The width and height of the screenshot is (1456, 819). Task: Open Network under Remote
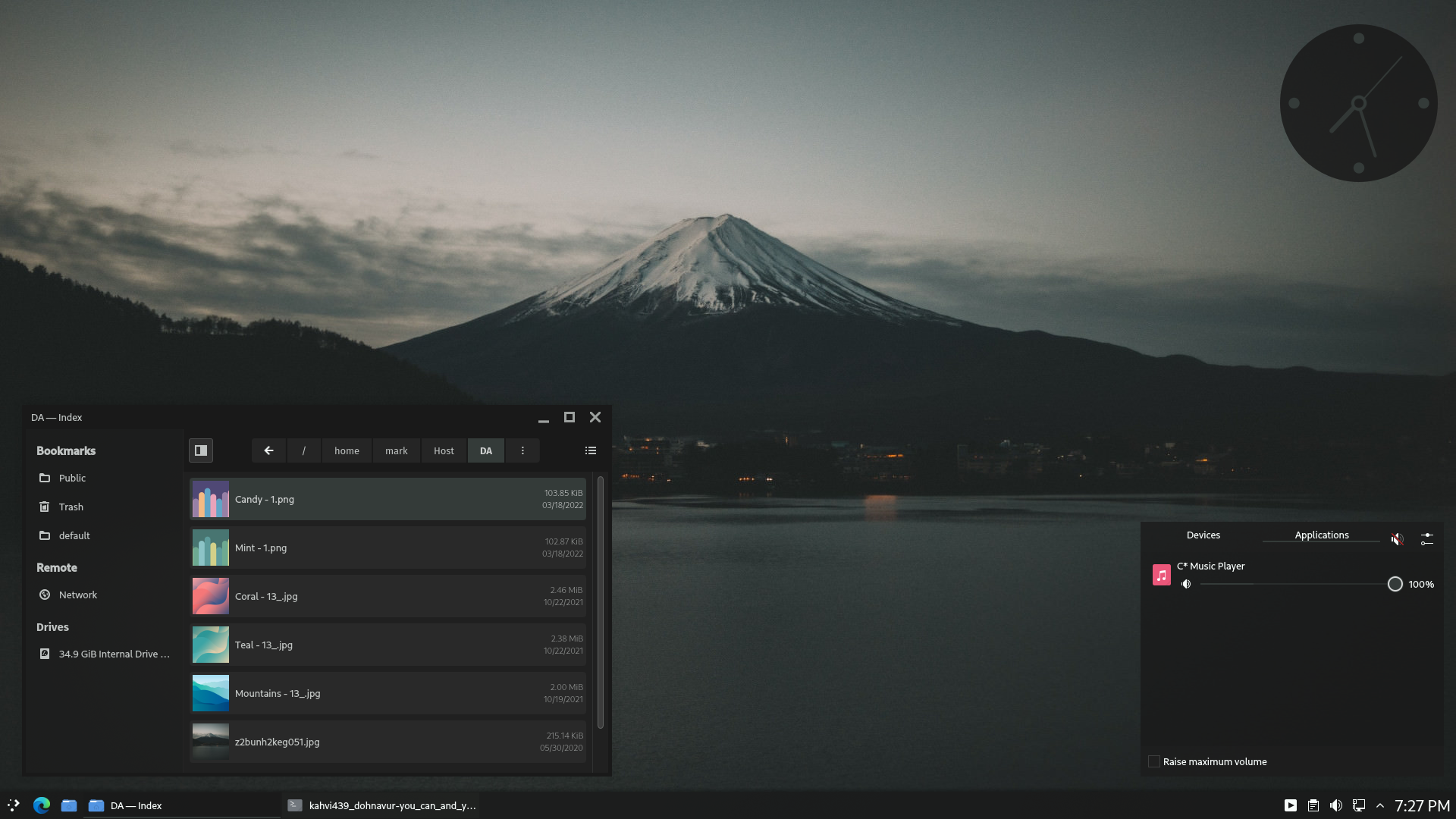[x=103, y=595]
